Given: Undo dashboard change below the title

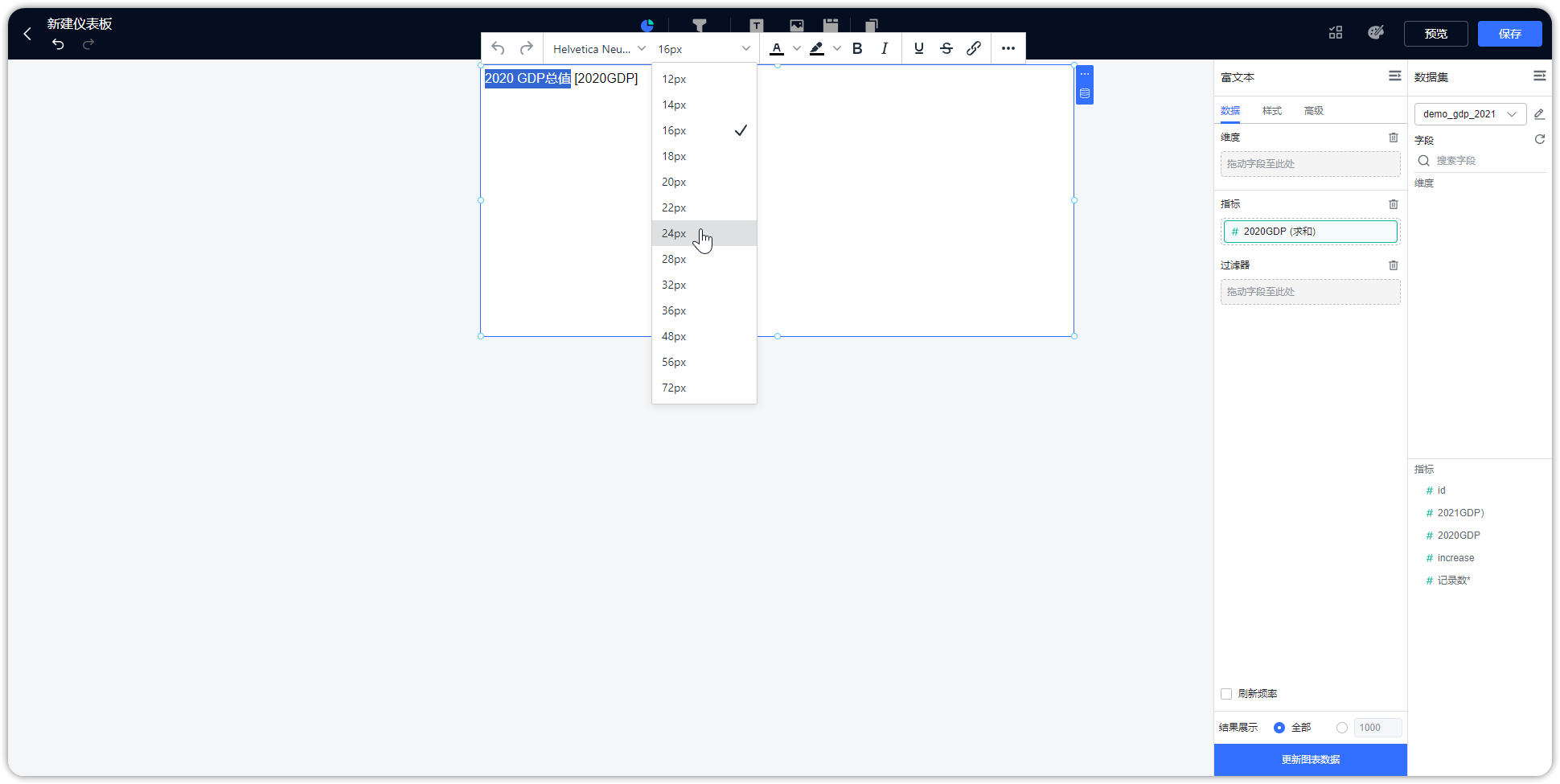Looking at the screenshot, I should 58,44.
